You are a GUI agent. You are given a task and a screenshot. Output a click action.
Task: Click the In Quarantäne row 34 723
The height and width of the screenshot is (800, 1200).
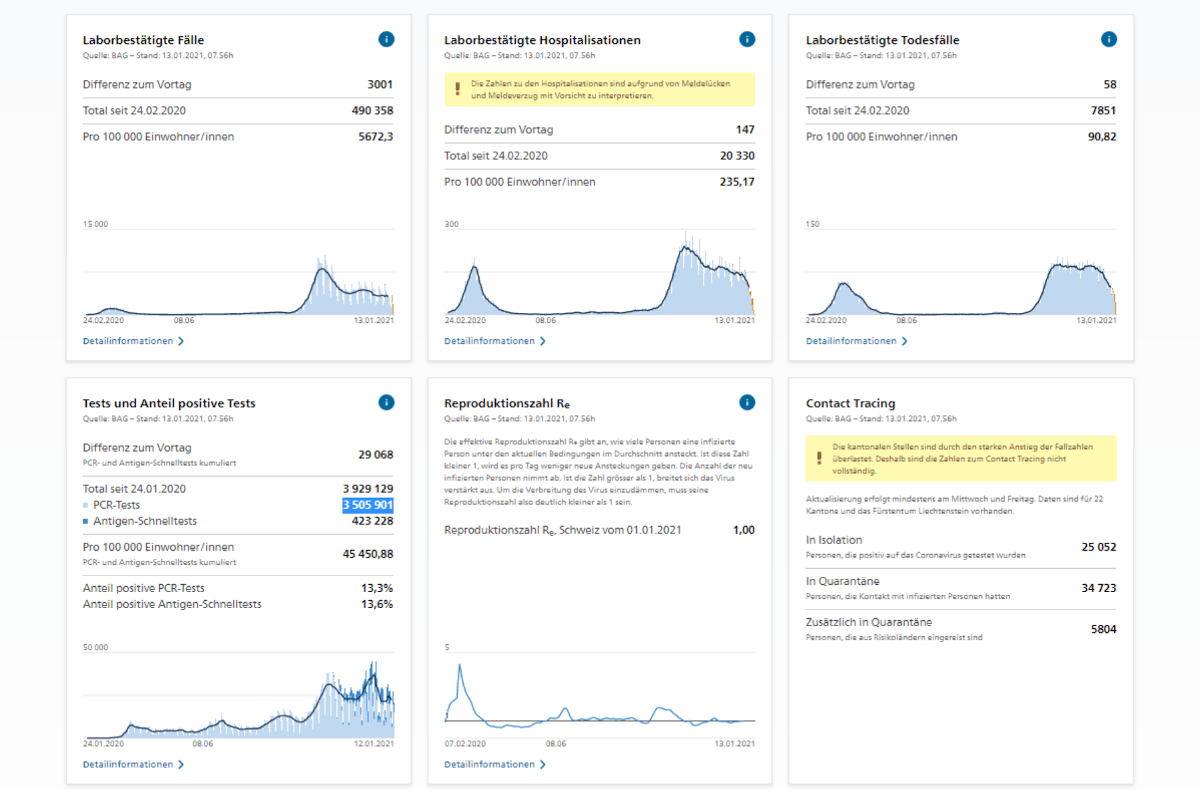click(961, 589)
